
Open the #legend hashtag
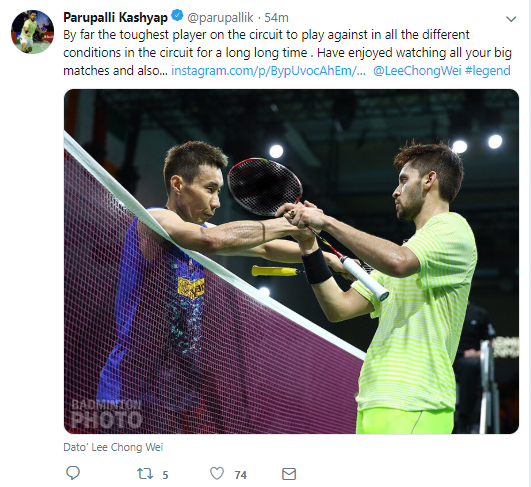pos(488,70)
